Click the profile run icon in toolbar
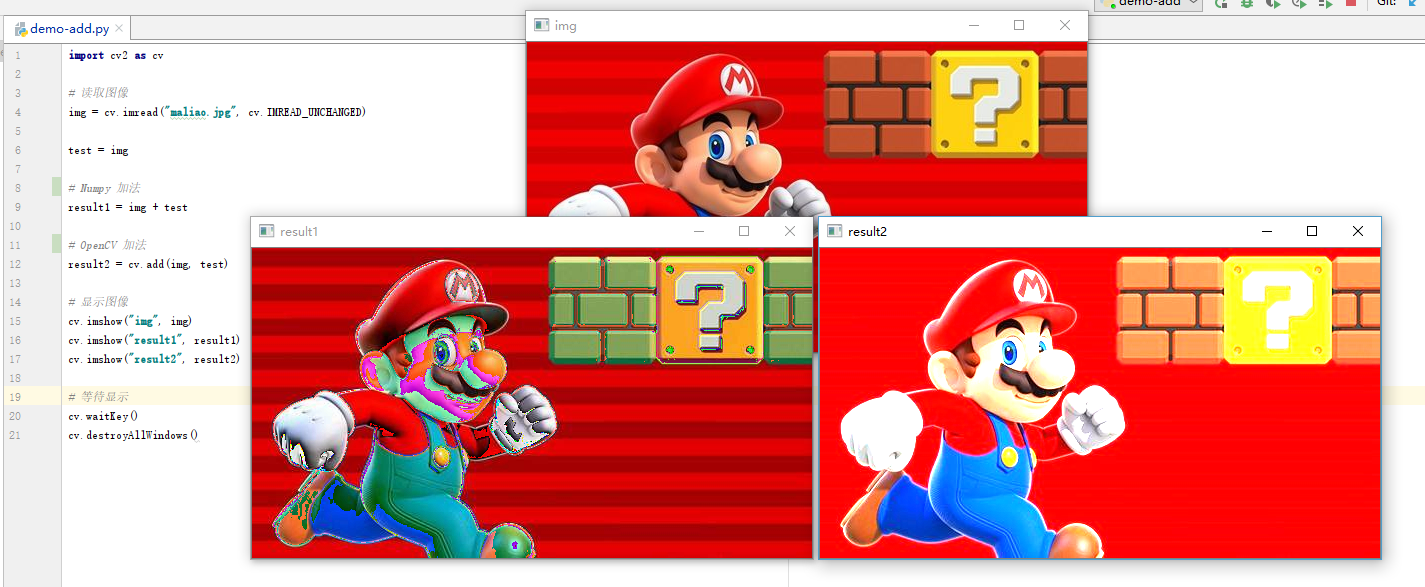Viewport: 1425px width, 587px height. 1299,3
